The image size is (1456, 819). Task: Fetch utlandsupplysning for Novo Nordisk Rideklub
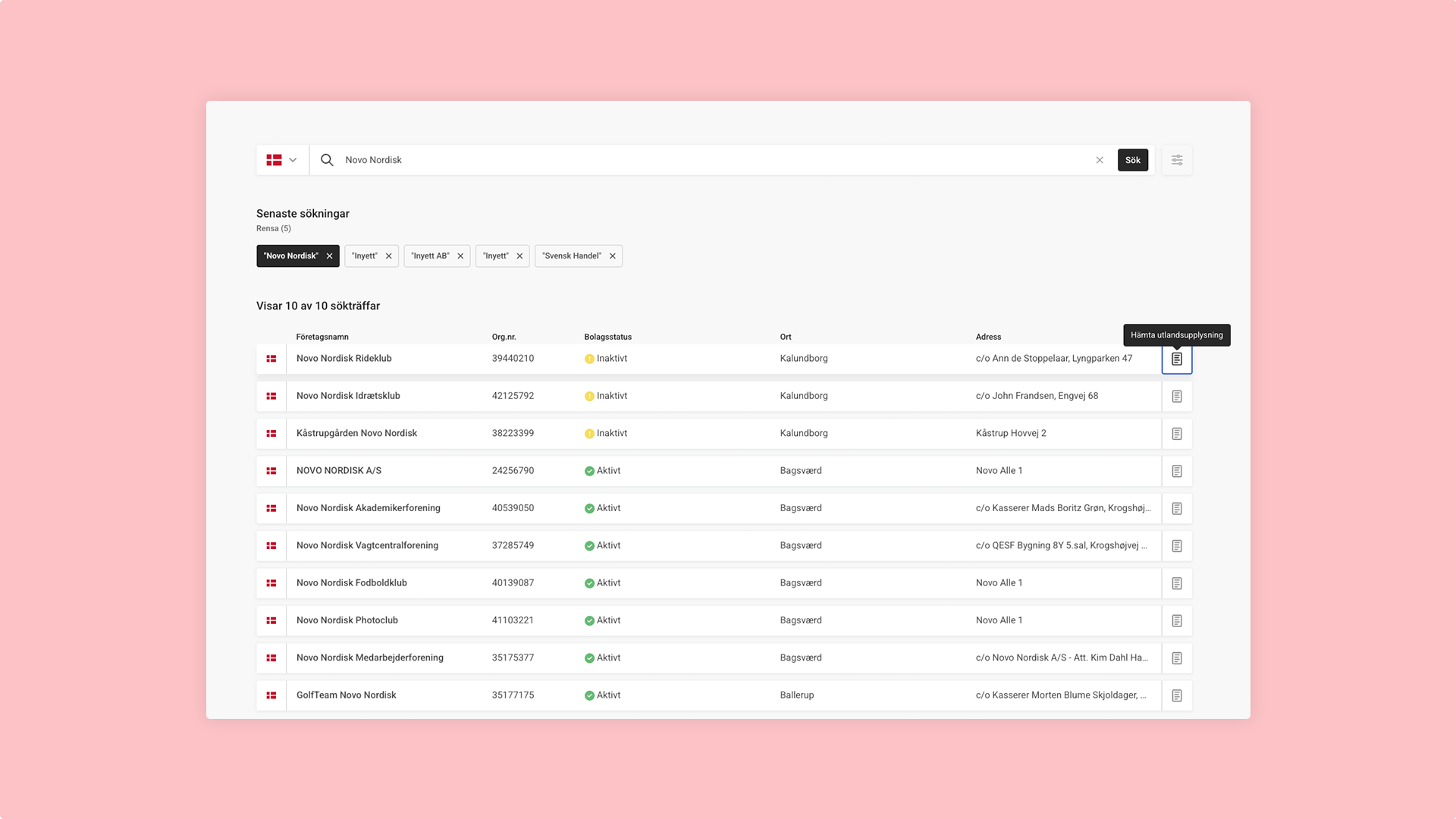click(x=1177, y=358)
